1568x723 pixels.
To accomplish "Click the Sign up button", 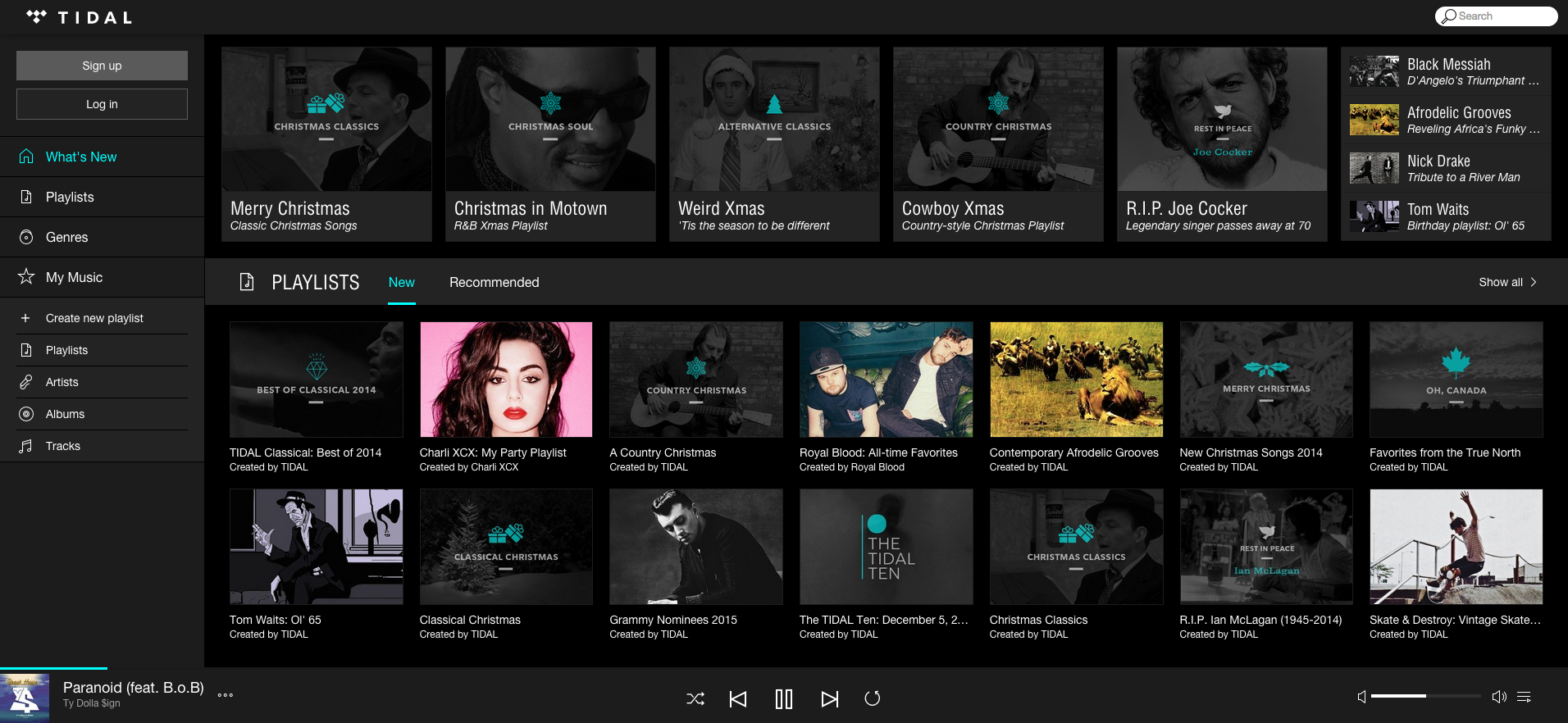I will (x=102, y=66).
